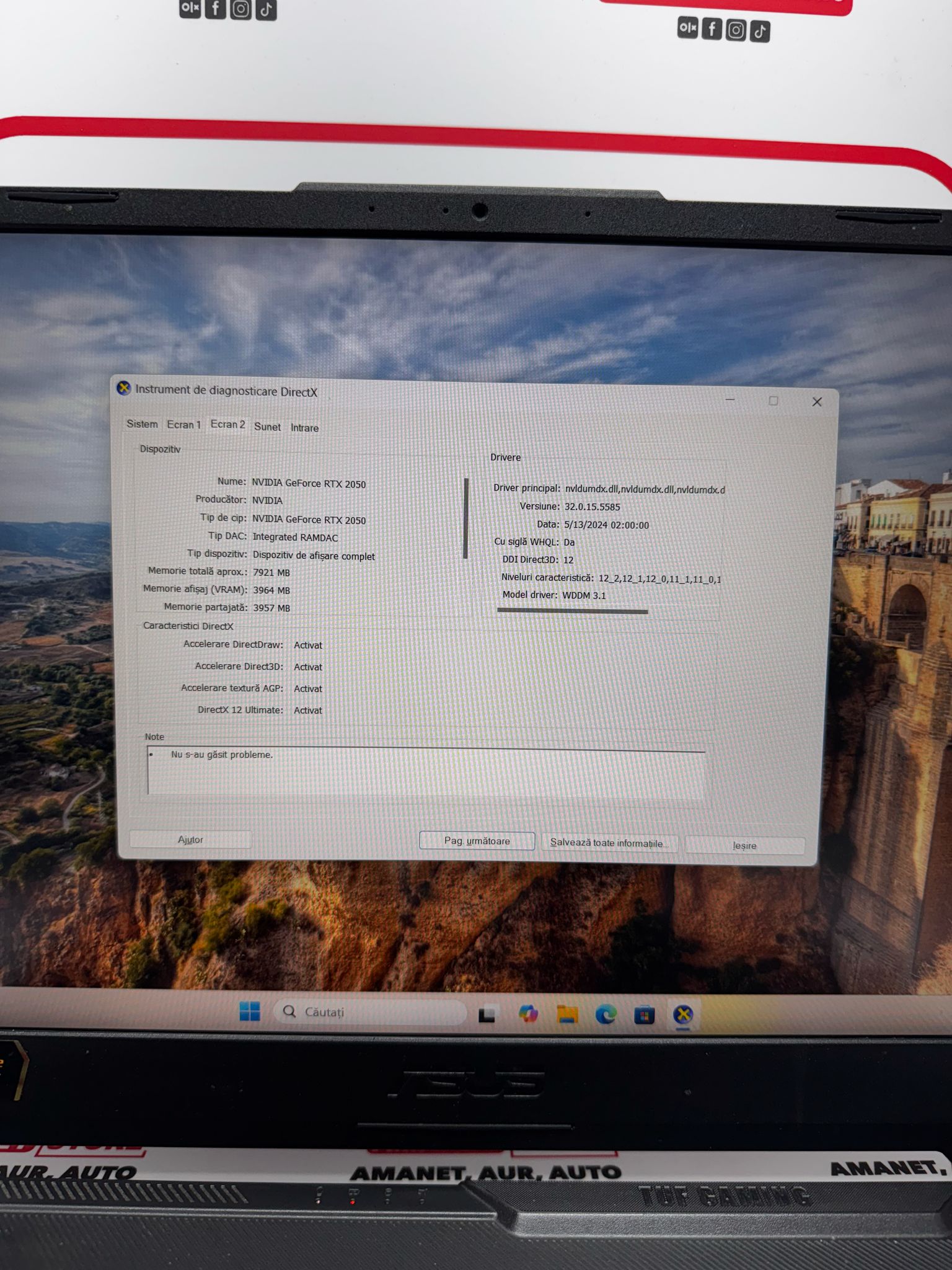Click DirectX 12 Ultimate Activat value

(x=308, y=711)
